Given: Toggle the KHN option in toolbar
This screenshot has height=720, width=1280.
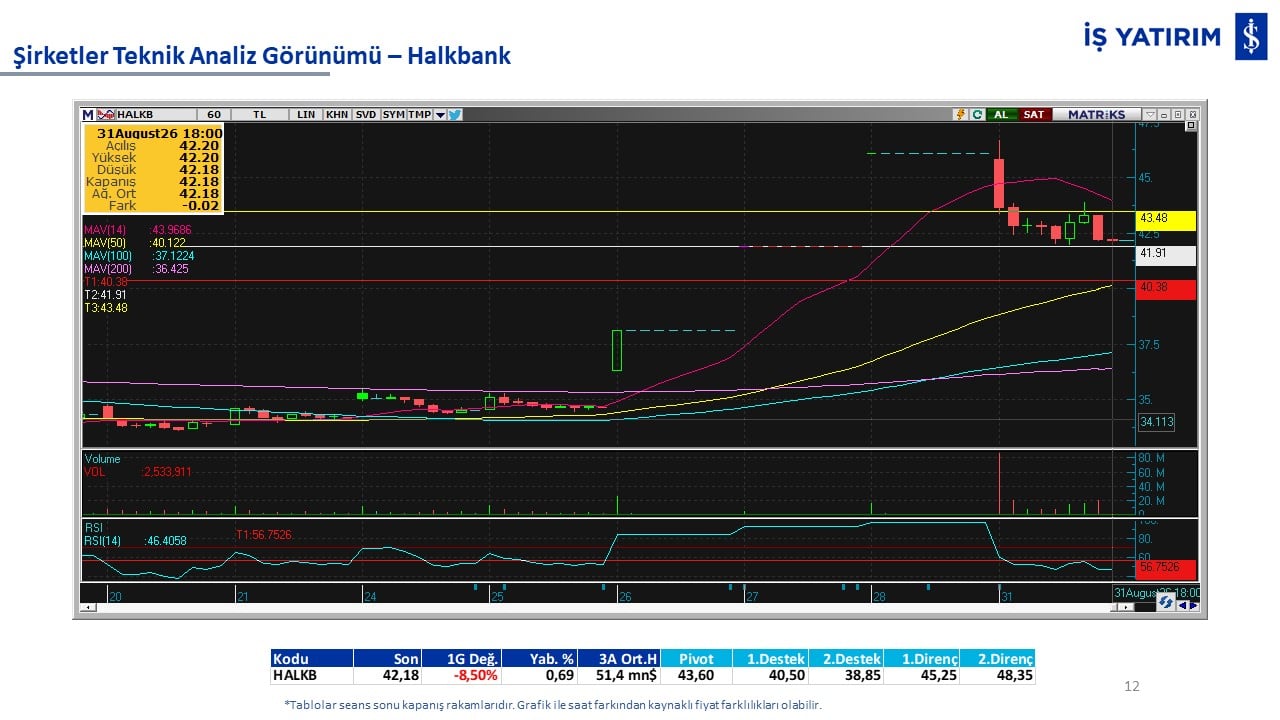Looking at the screenshot, I should tap(336, 114).
